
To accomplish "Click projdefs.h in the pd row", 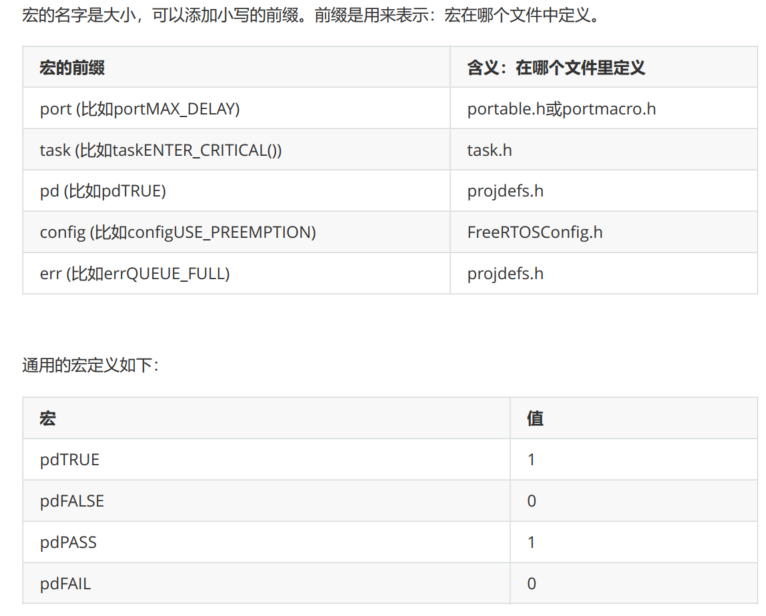I will coord(505,191).
